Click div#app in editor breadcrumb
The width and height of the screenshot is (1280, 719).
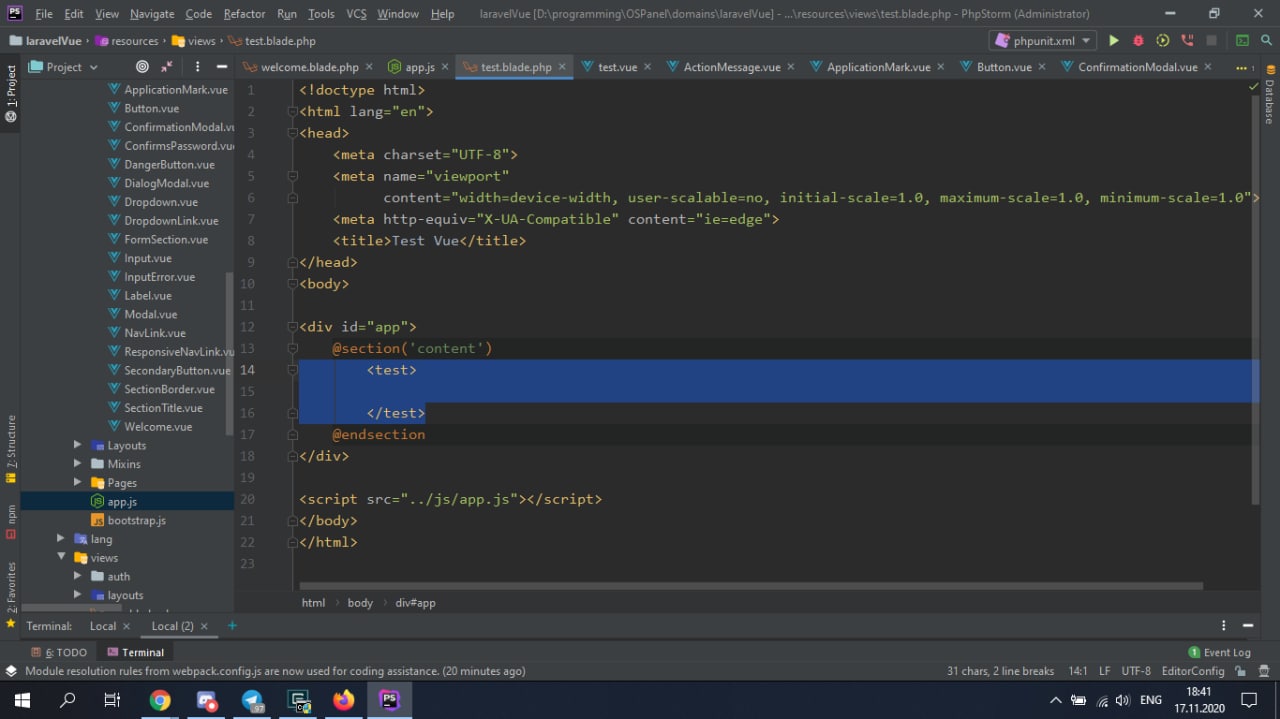click(x=415, y=603)
